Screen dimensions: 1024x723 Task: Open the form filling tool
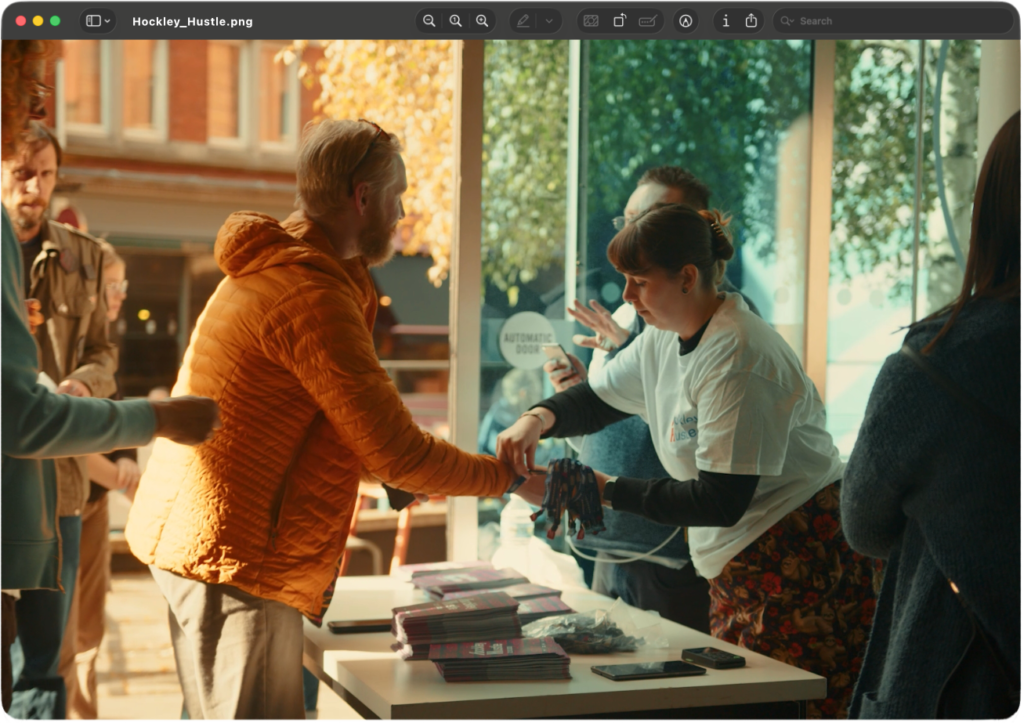click(647, 21)
